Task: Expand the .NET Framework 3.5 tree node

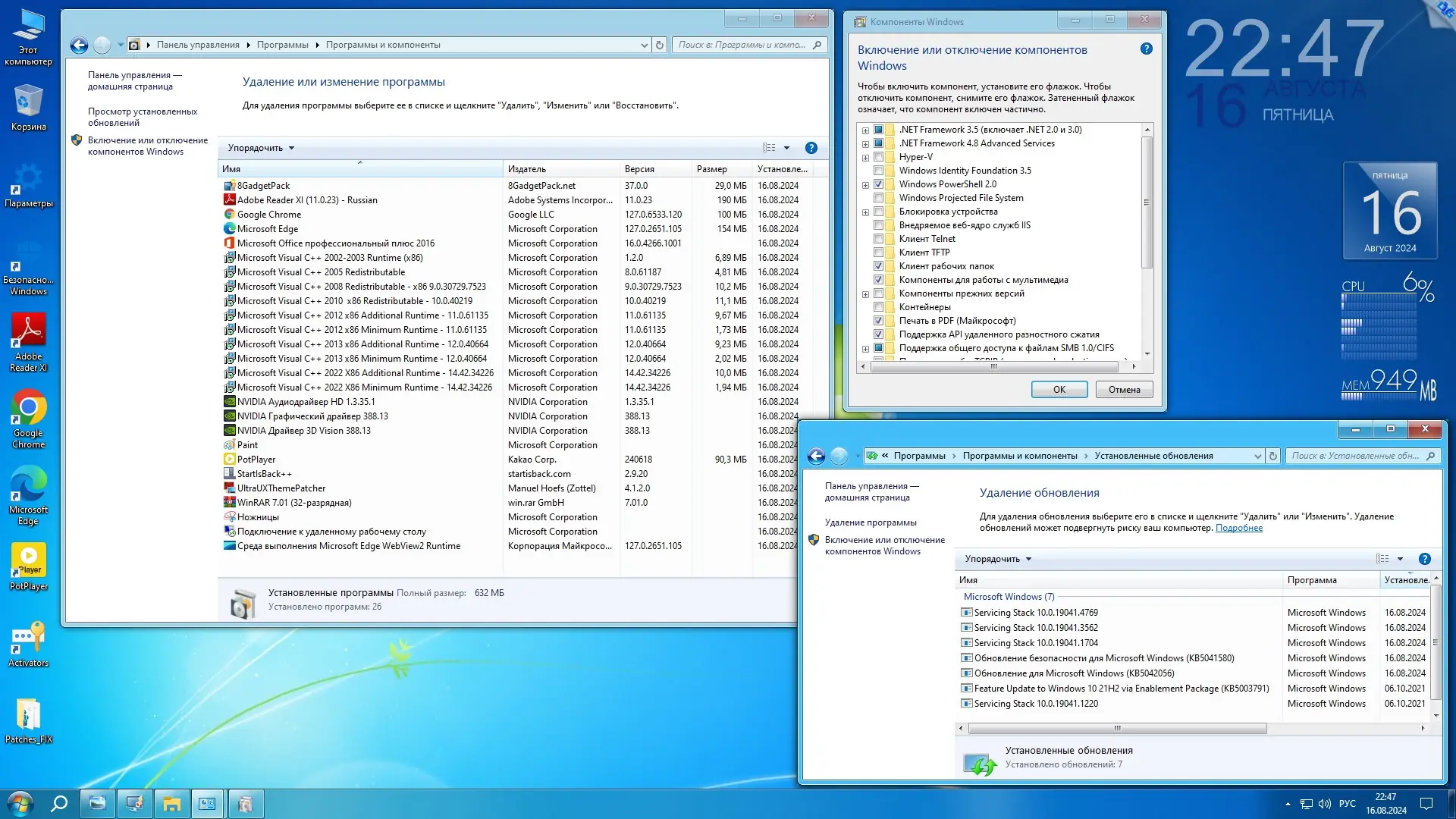Action: point(865,130)
